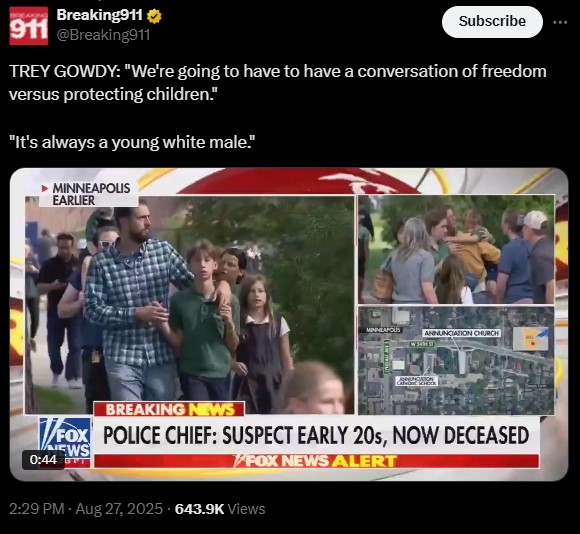580x534 pixels.
Task: View the 643.9K Views analytics
Action: (220, 509)
